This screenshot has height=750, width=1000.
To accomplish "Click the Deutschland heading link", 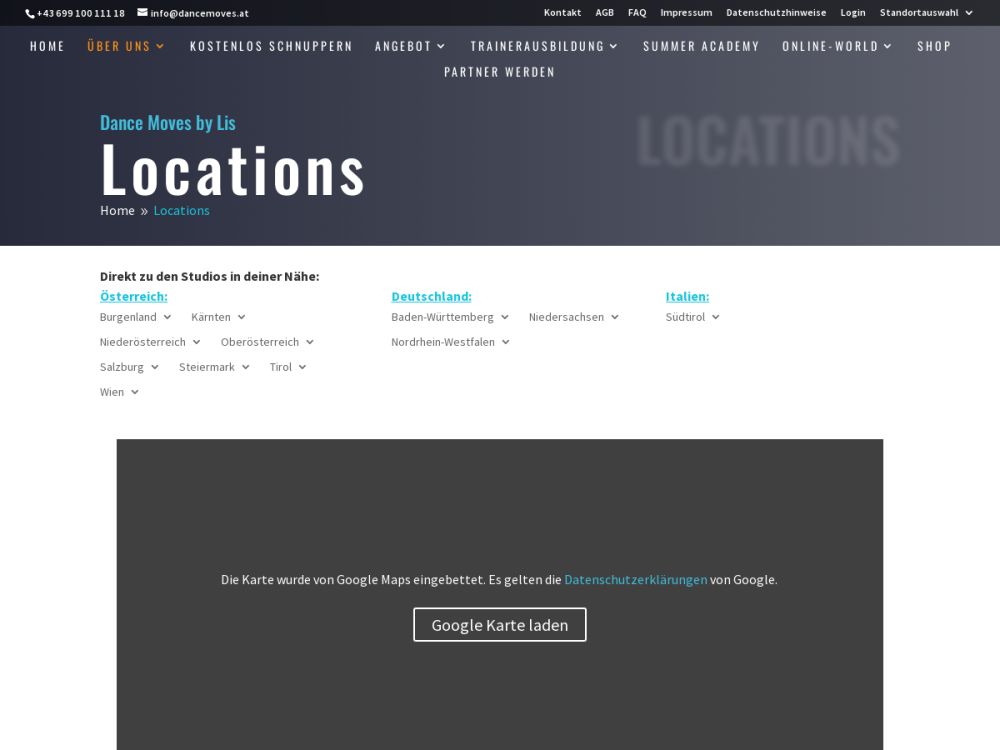I will 431,296.
